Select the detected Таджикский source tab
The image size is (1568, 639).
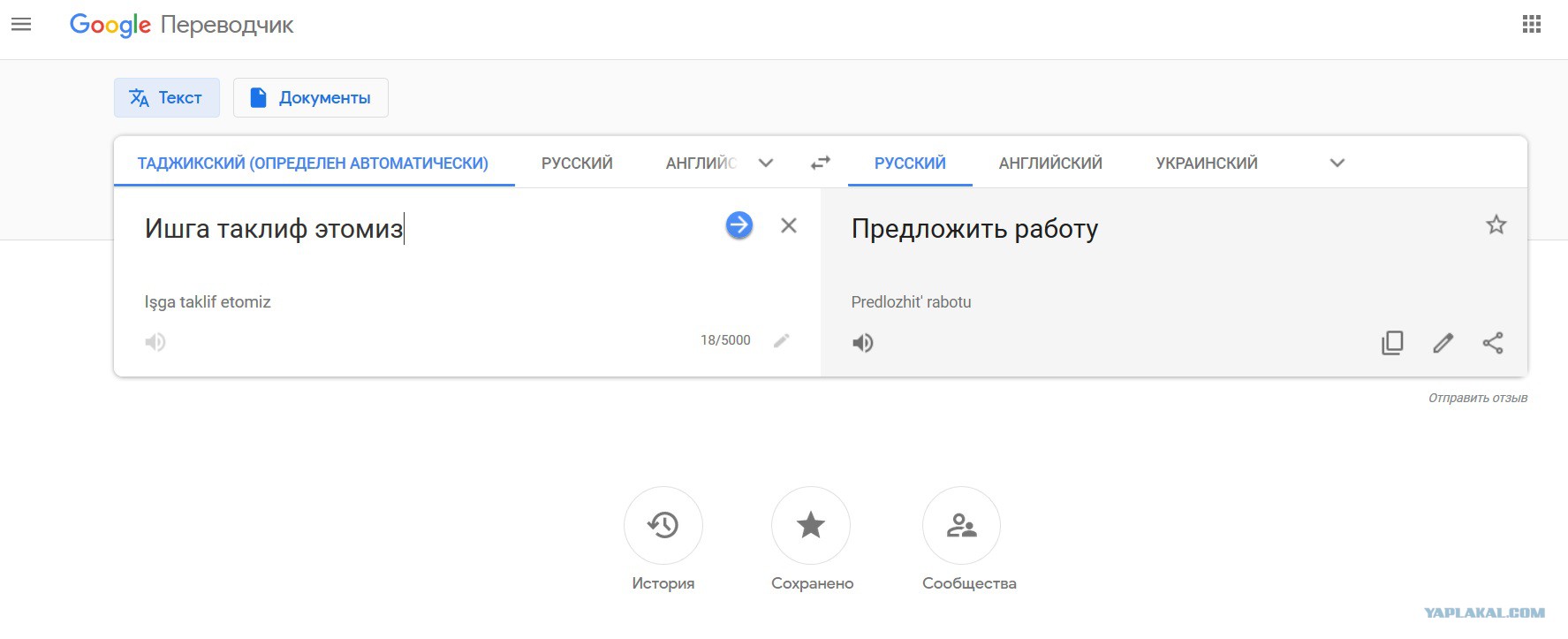tap(314, 163)
